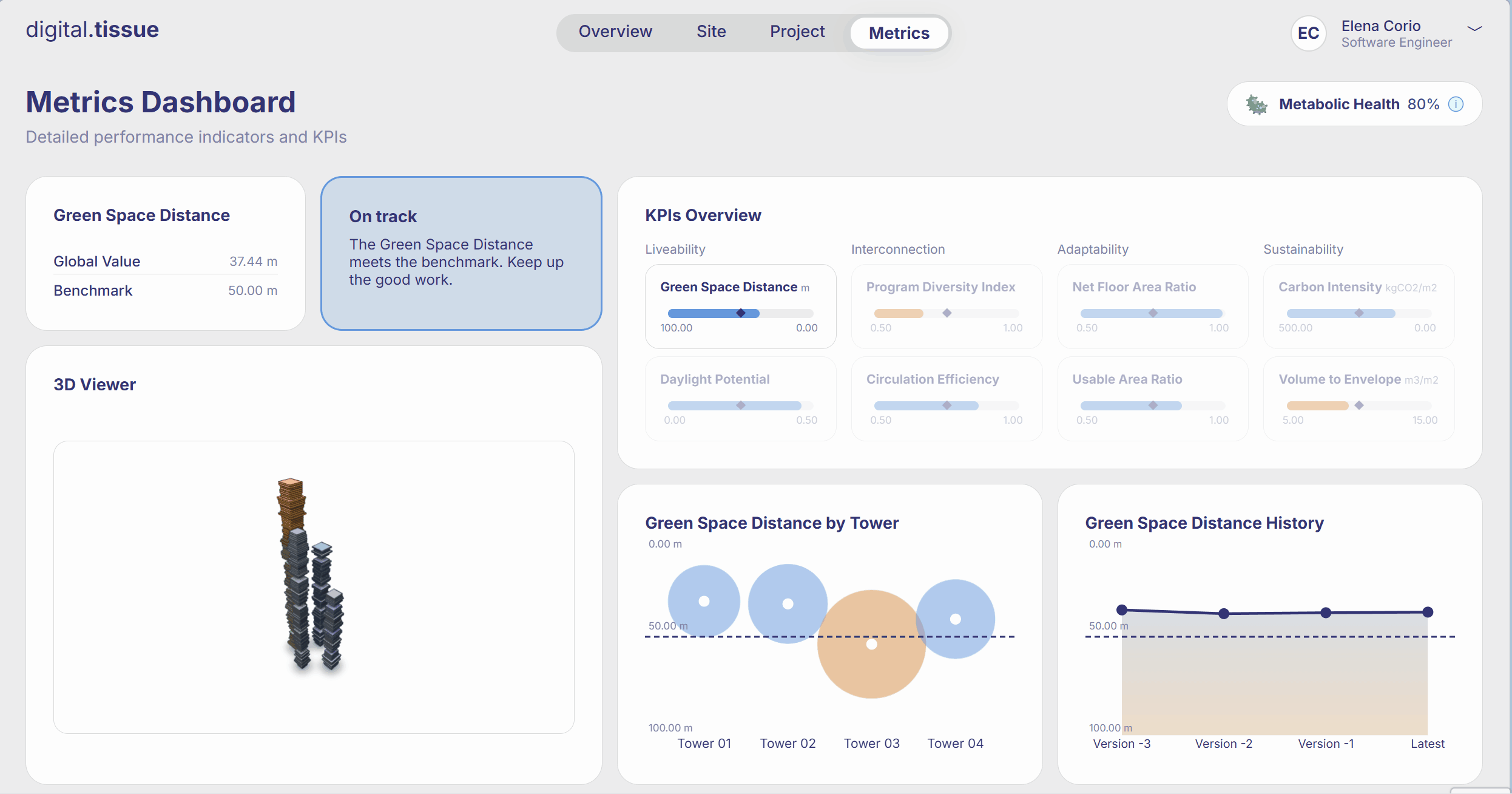Click the Tower 01 bubble center dot
The width and height of the screenshot is (1512, 794).
[x=704, y=601]
